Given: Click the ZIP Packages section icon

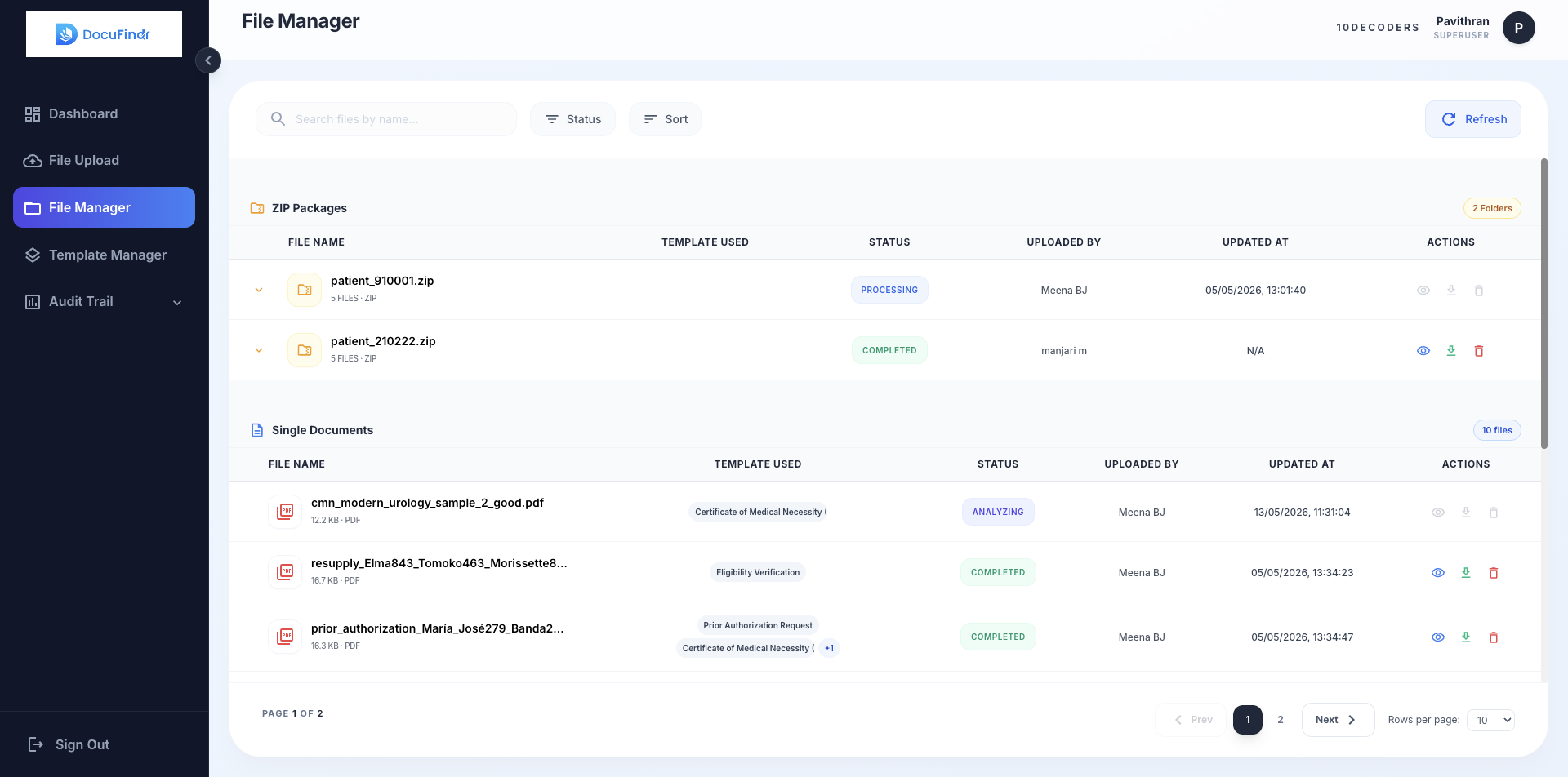Looking at the screenshot, I should [257, 208].
